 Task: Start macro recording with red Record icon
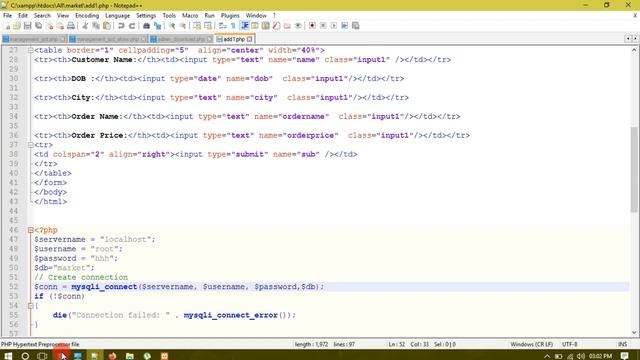point(312,26)
